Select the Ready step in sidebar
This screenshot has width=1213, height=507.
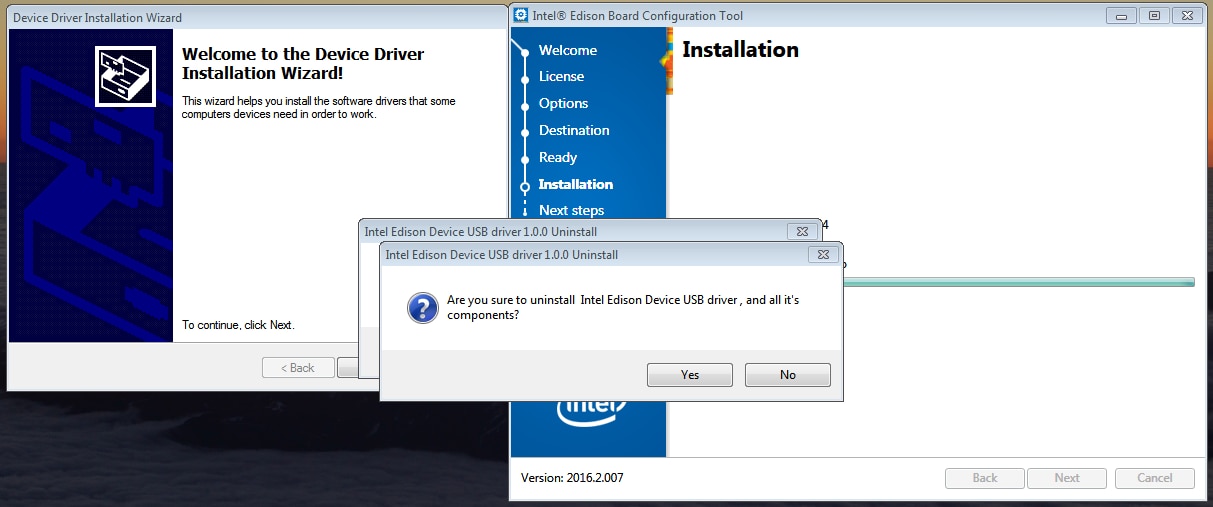(x=558, y=157)
